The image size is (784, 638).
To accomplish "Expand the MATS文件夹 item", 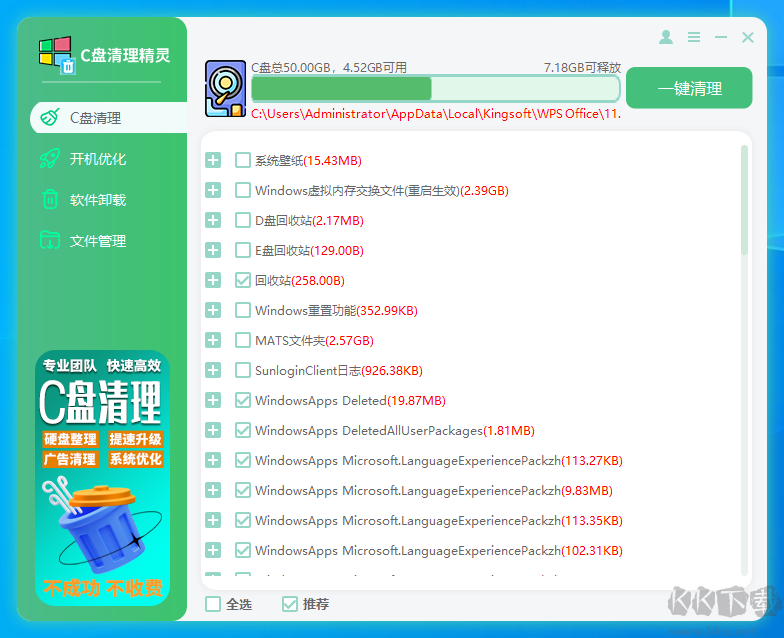I will click(213, 340).
